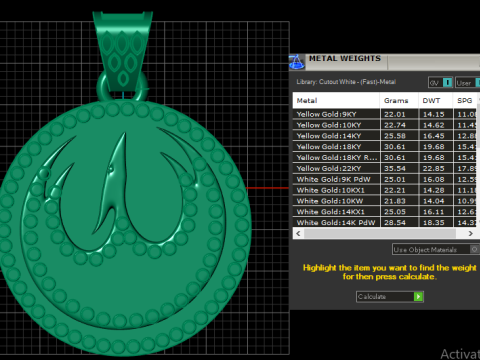Click the 22.74 grams value
Image resolution: width=480 pixels, height=360 pixels.
395,125
